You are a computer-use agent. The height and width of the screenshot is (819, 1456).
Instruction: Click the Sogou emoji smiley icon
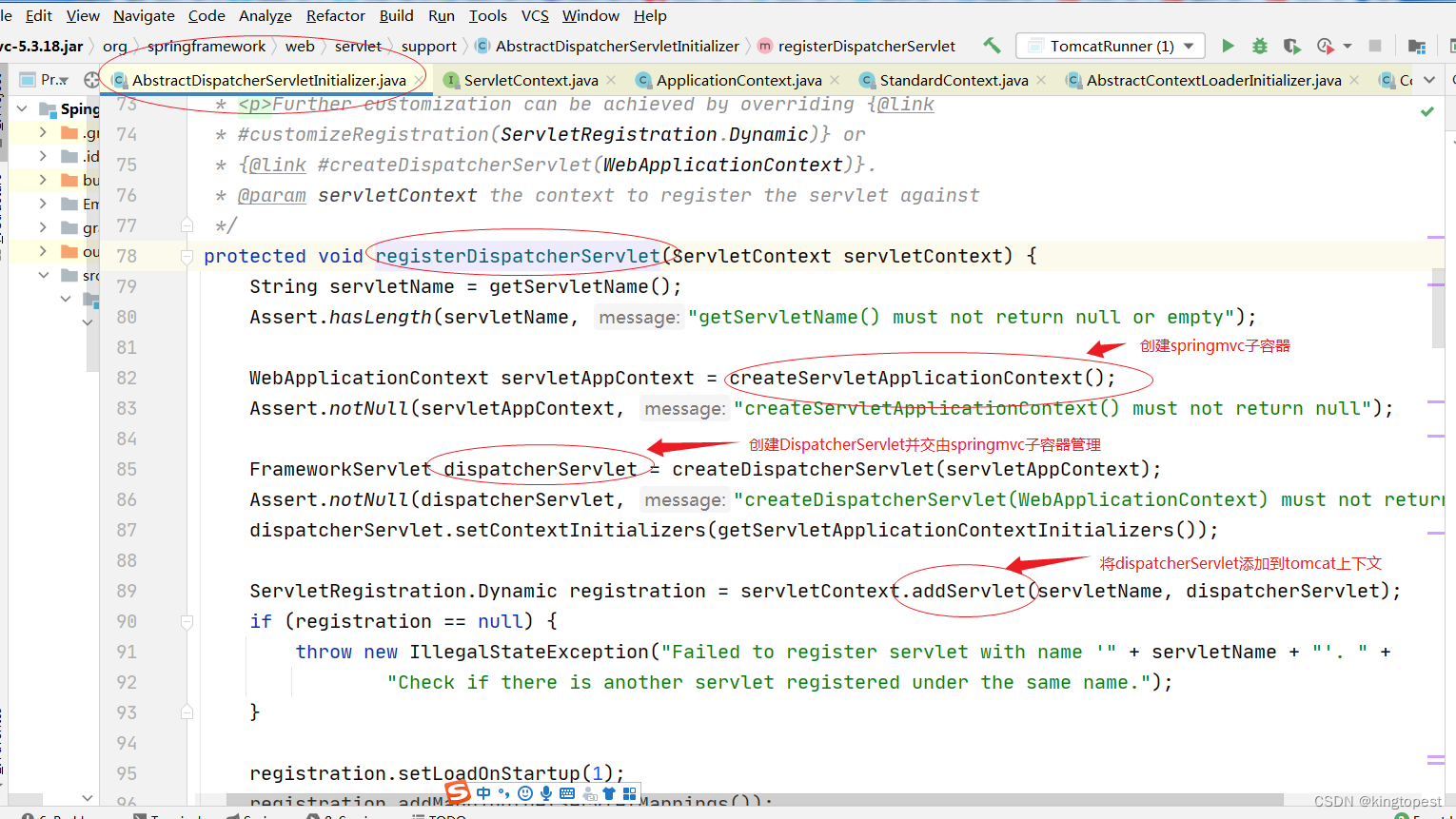click(x=525, y=793)
